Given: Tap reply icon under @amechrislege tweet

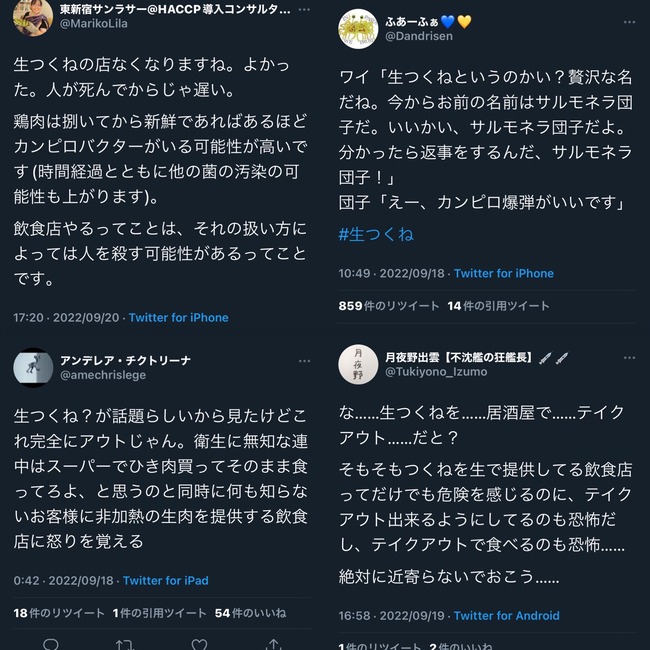Looking at the screenshot, I should pos(51,644).
